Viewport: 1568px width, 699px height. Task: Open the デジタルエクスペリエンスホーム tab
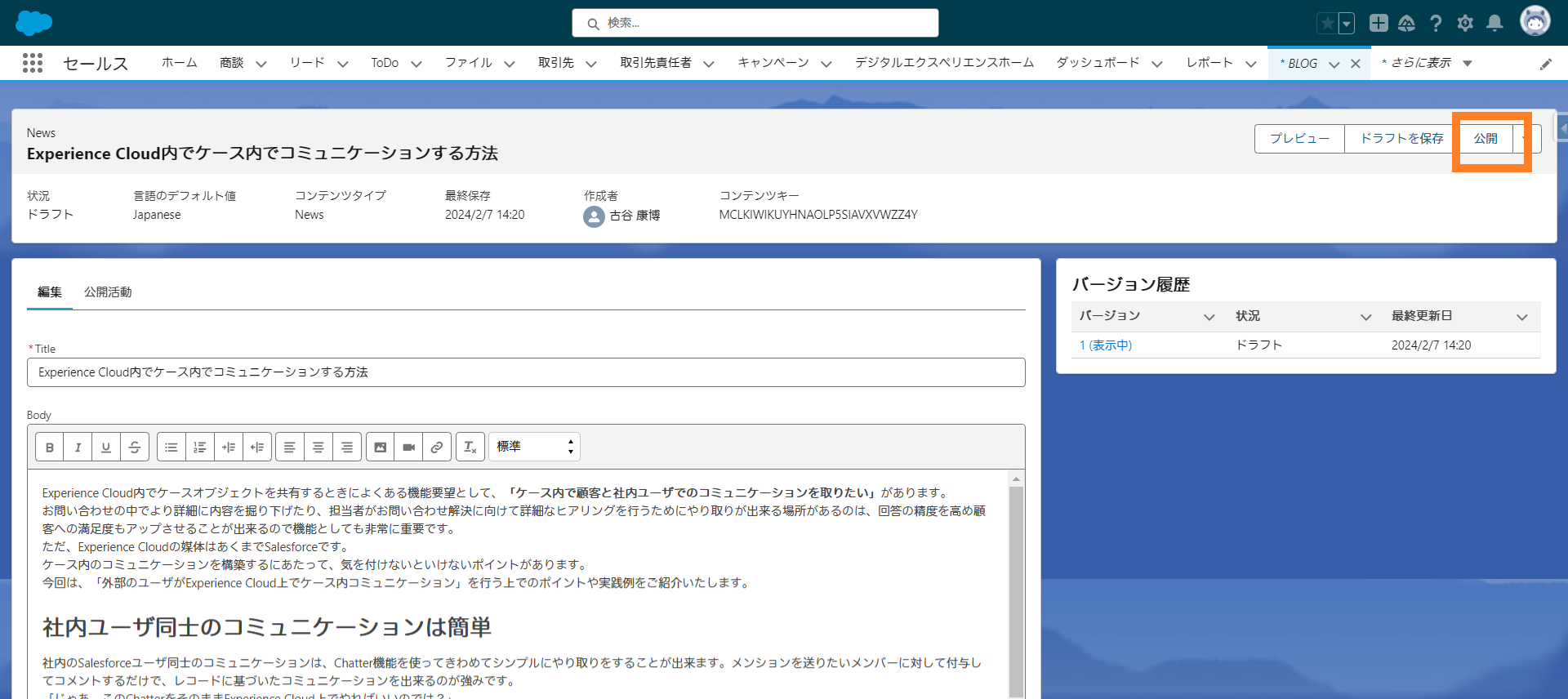tap(945, 63)
